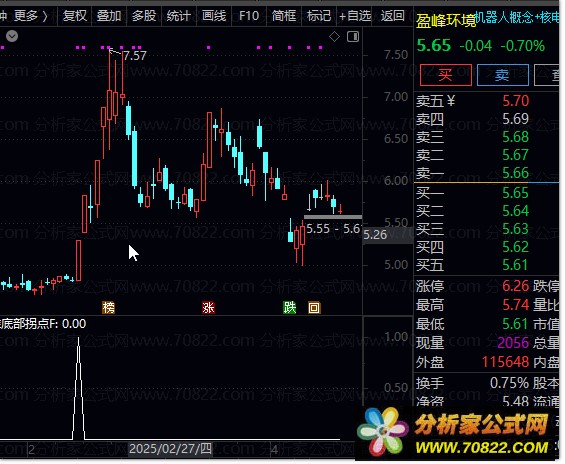Viewport: 565px width, 464px height.
Task: Click the 叠加 toolbar item
Action: pos(109,16)
